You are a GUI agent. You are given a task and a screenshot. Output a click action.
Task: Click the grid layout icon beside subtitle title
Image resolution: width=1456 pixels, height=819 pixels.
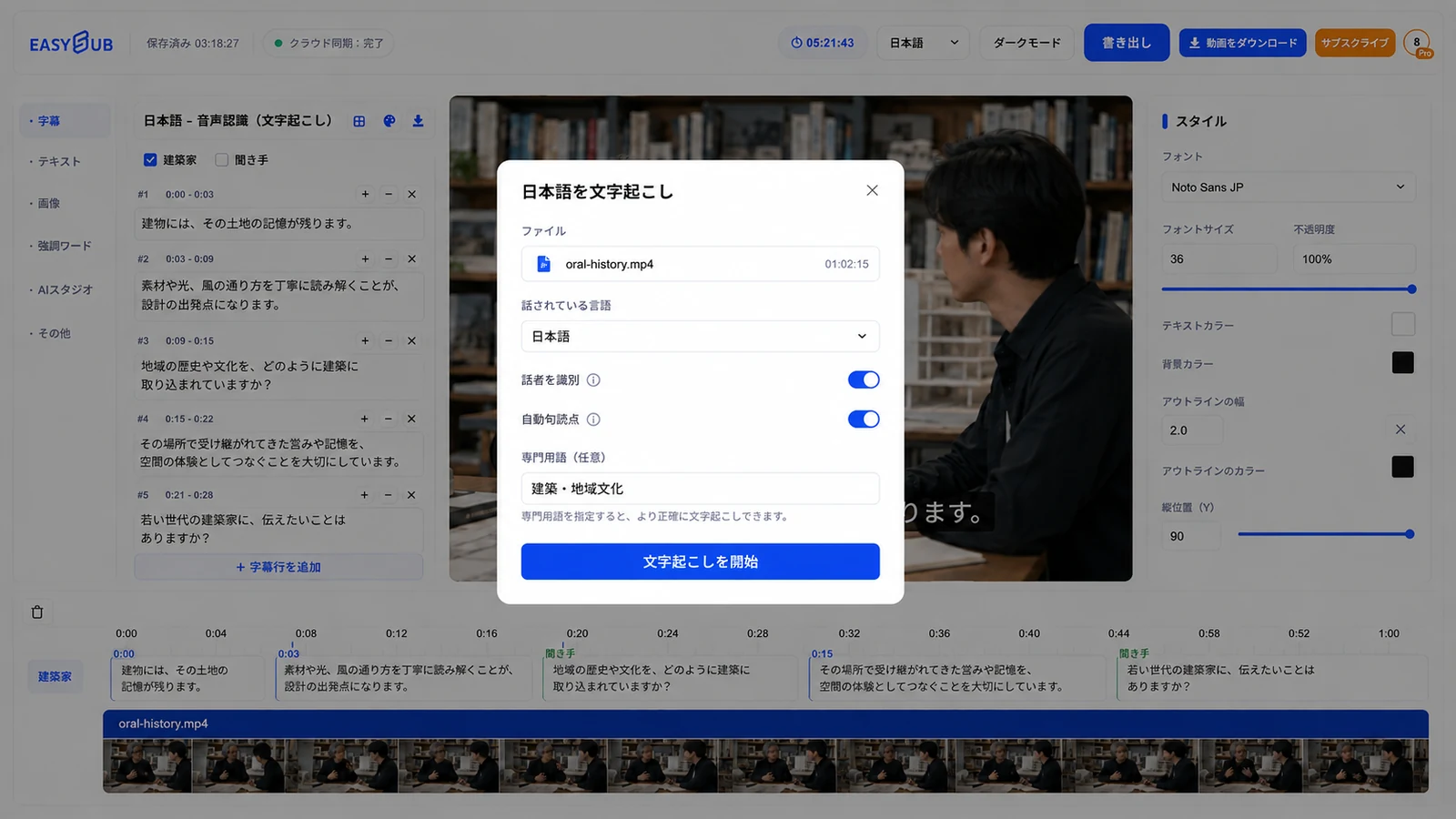[359, 121]
